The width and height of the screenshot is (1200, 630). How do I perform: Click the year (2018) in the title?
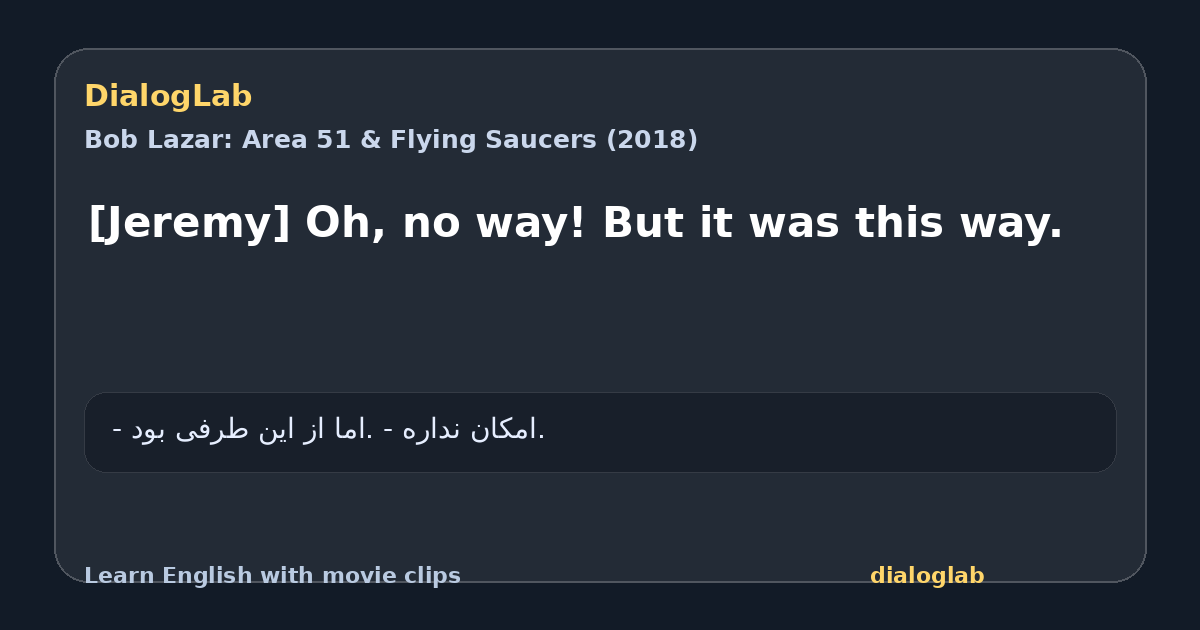click(652, 140)
